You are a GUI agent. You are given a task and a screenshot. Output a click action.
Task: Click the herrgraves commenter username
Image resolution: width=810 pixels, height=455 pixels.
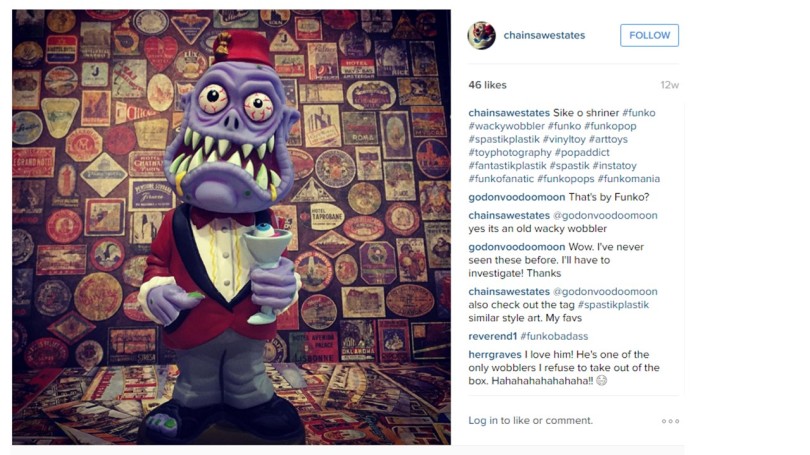(495, 354)
